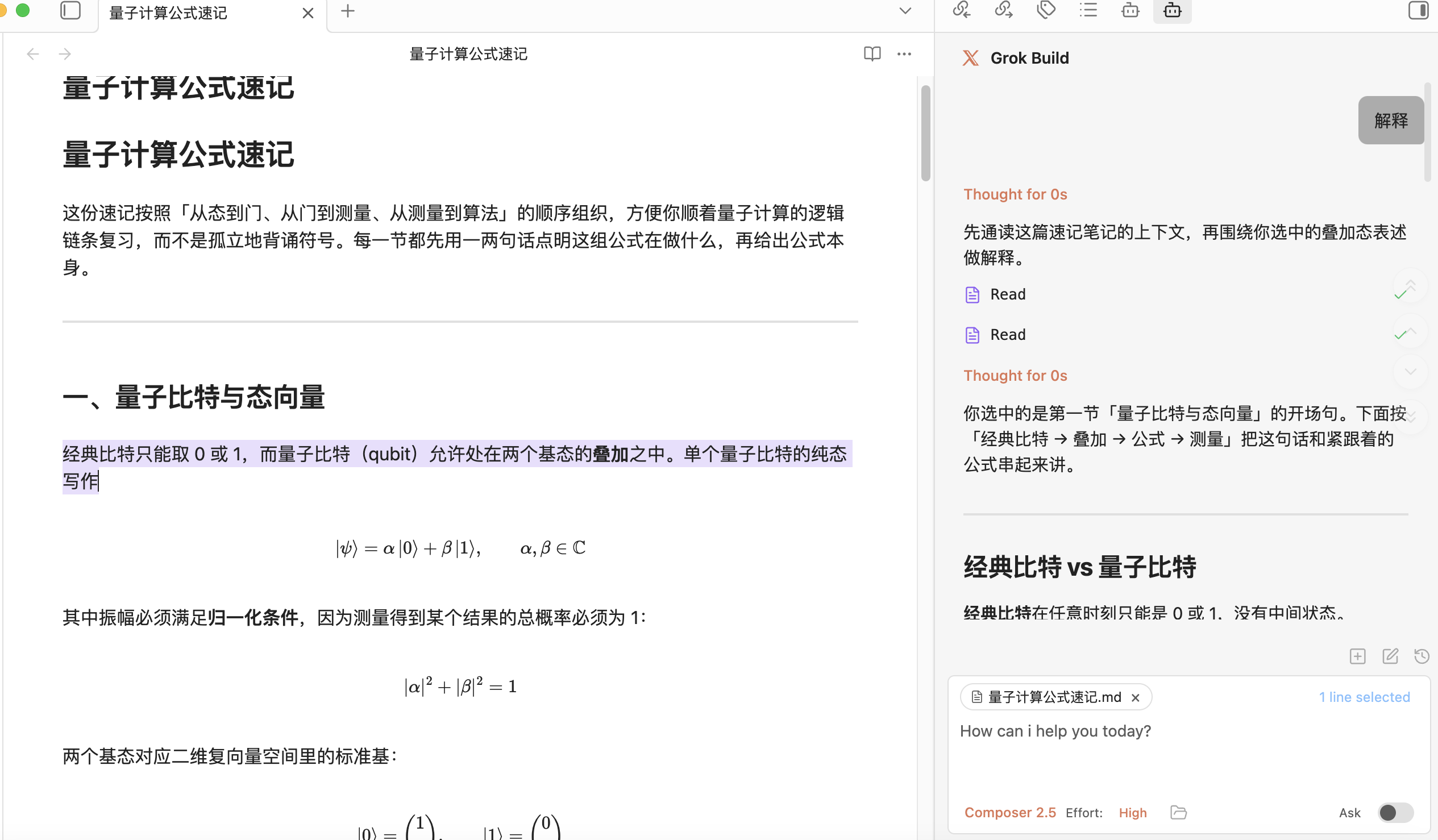Screen dimensions: 1438x840
Task: Toggle the right sidebar panel icon
Action: point(1419,10)
